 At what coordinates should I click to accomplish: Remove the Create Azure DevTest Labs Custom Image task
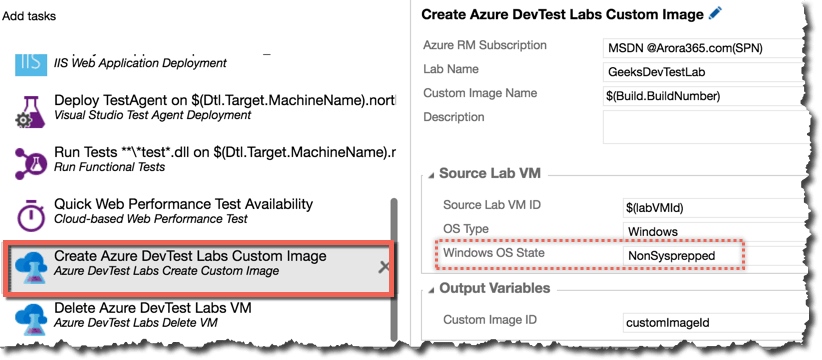(384, 267)
